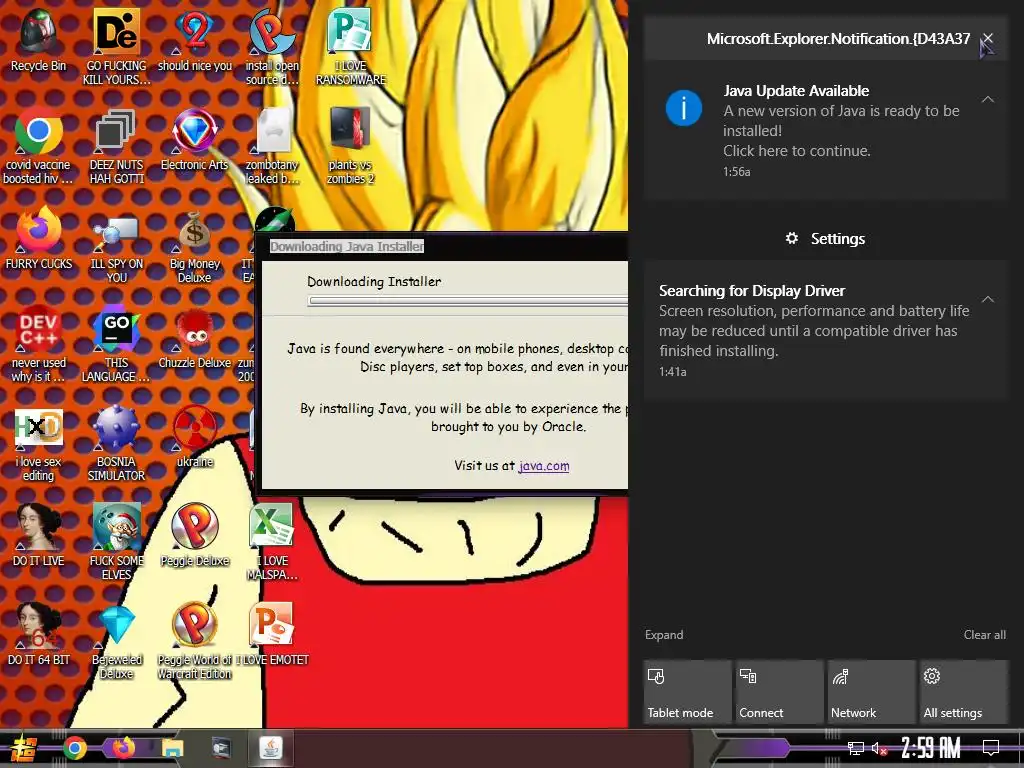Open the Java Update Available notification
Screen dimensions: 1024x768
825,131
